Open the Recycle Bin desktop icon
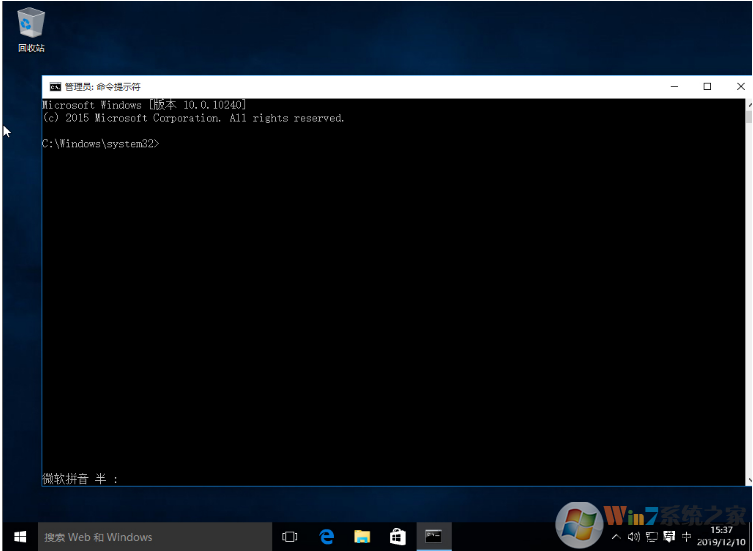Viewport: 753px width, 551px height. click(31, 28)
